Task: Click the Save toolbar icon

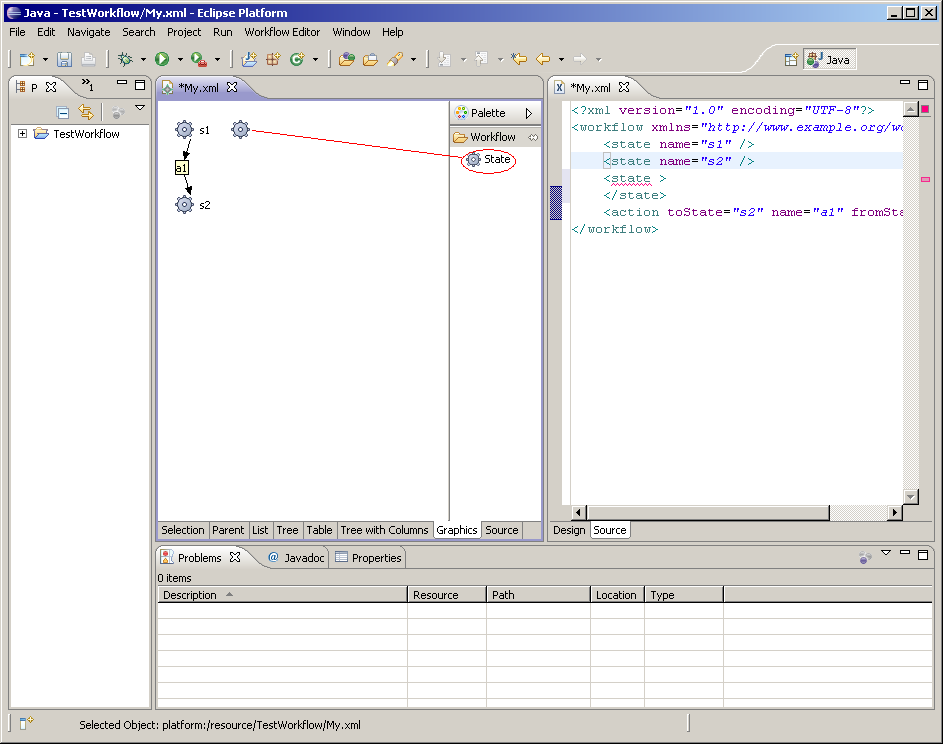Action: coord(64,60)
